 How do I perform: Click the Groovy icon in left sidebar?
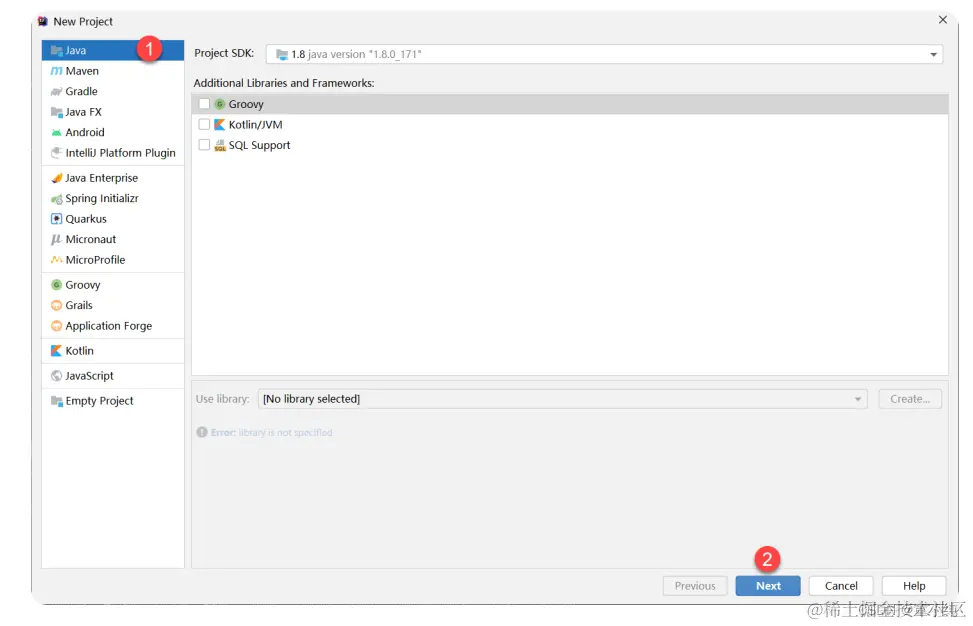pos(56,285)
